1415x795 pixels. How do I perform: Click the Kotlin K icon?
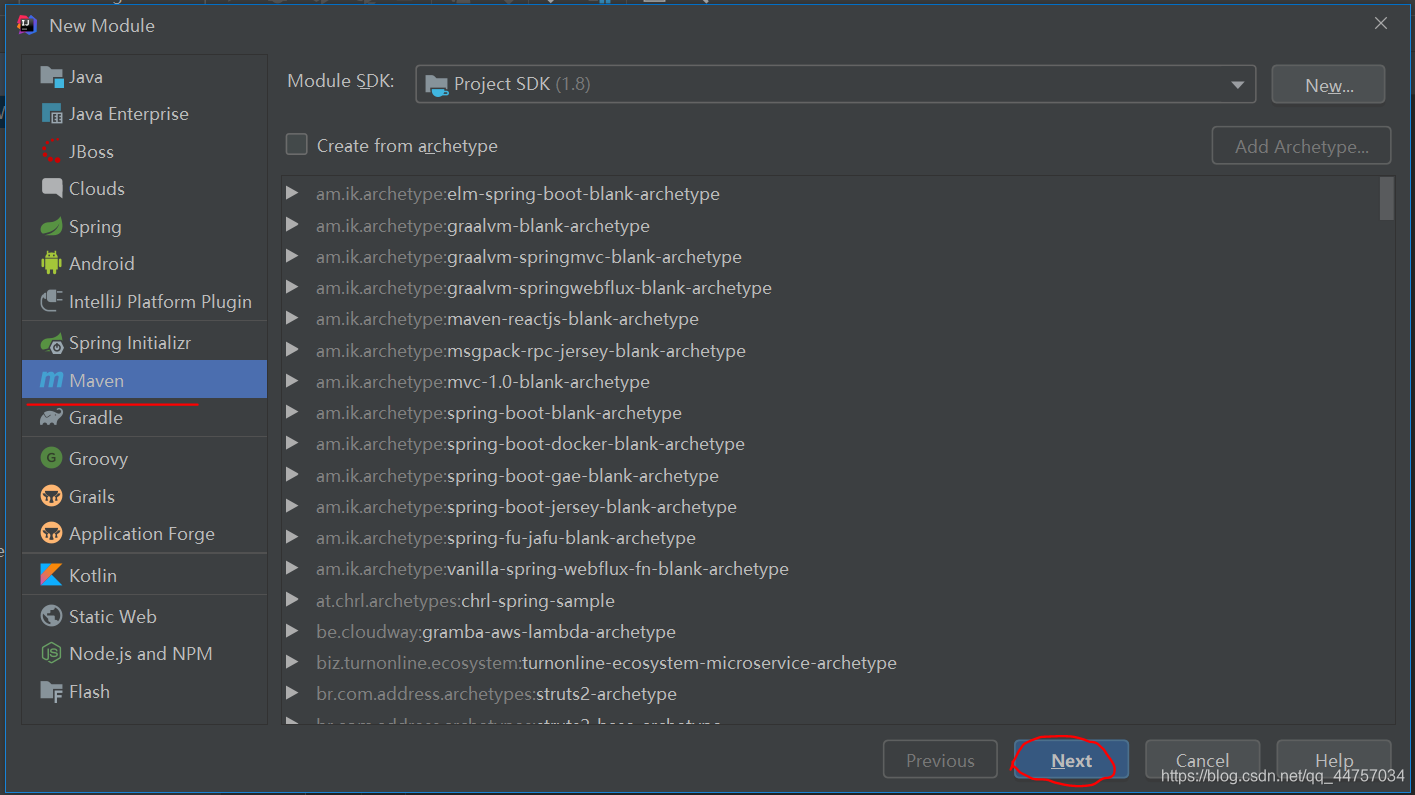51,575
